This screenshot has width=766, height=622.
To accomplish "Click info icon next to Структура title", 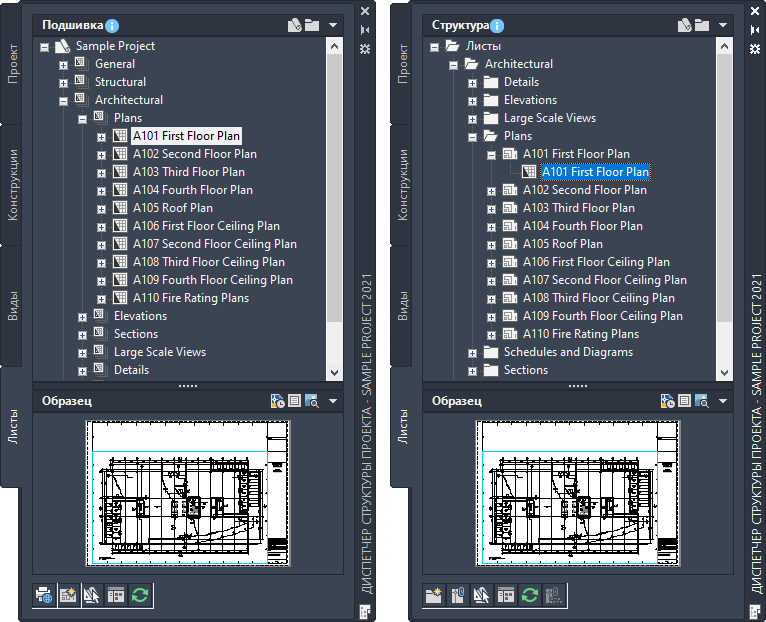I will click(x=497, y=25).
